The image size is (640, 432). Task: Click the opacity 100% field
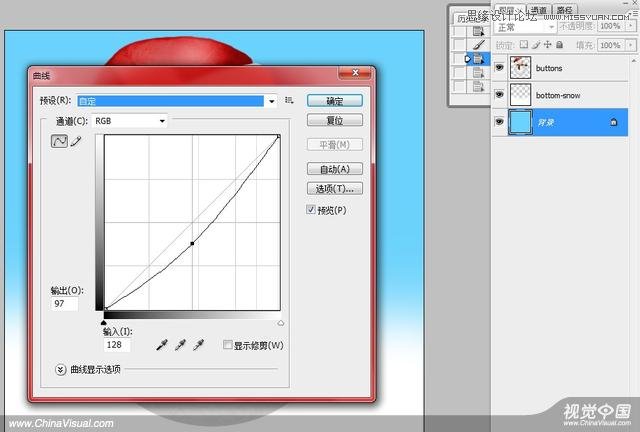point(612,26)
